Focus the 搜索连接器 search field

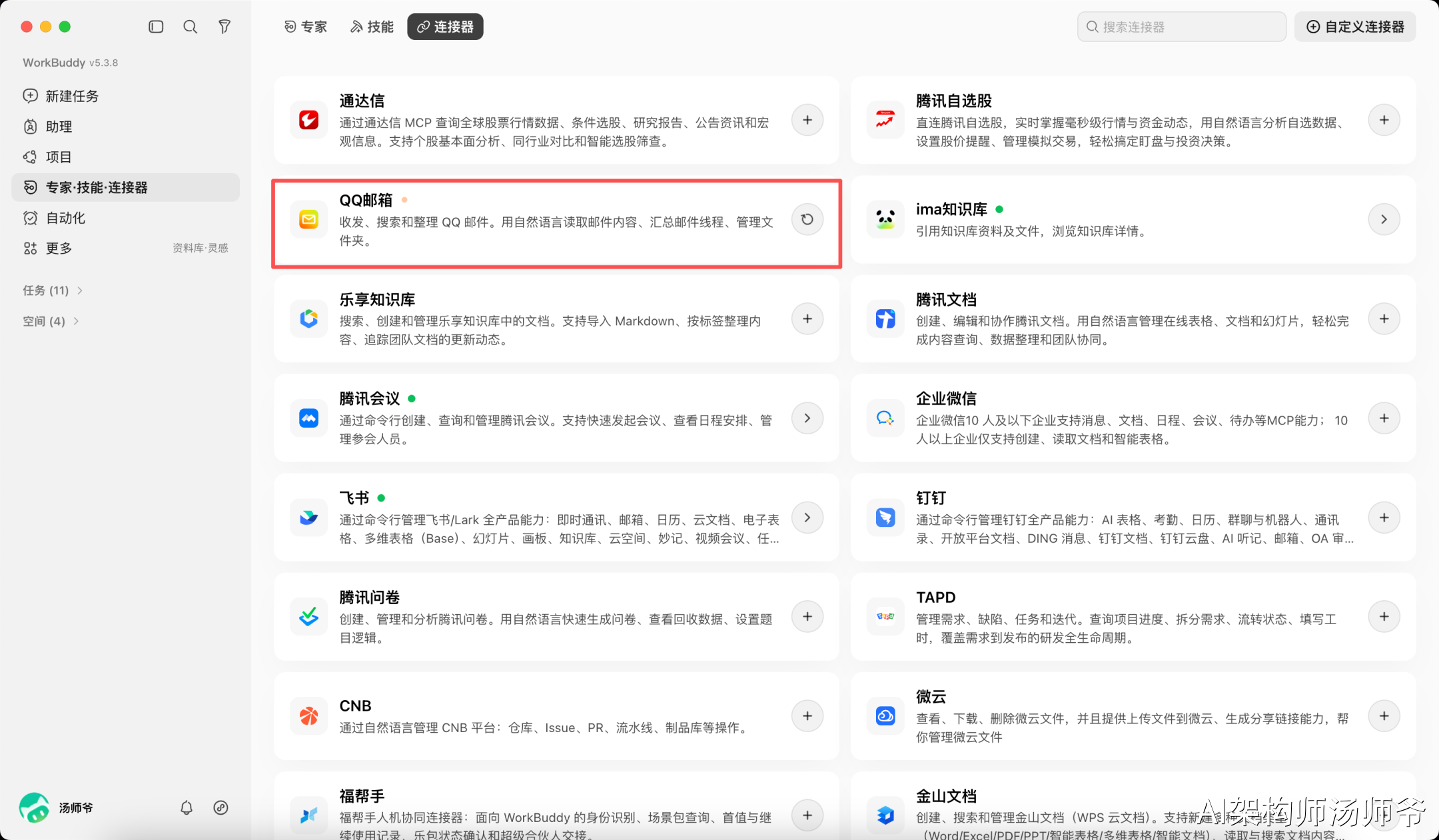[1182, 27]
